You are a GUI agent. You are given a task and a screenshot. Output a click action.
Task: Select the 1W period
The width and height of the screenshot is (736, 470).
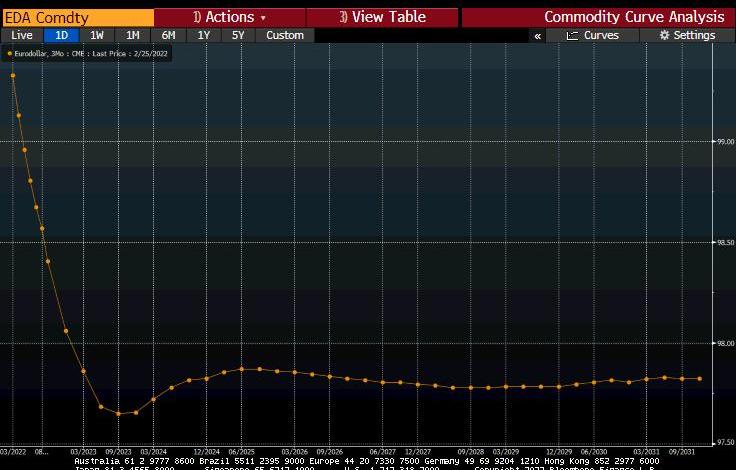pos(97,35)
